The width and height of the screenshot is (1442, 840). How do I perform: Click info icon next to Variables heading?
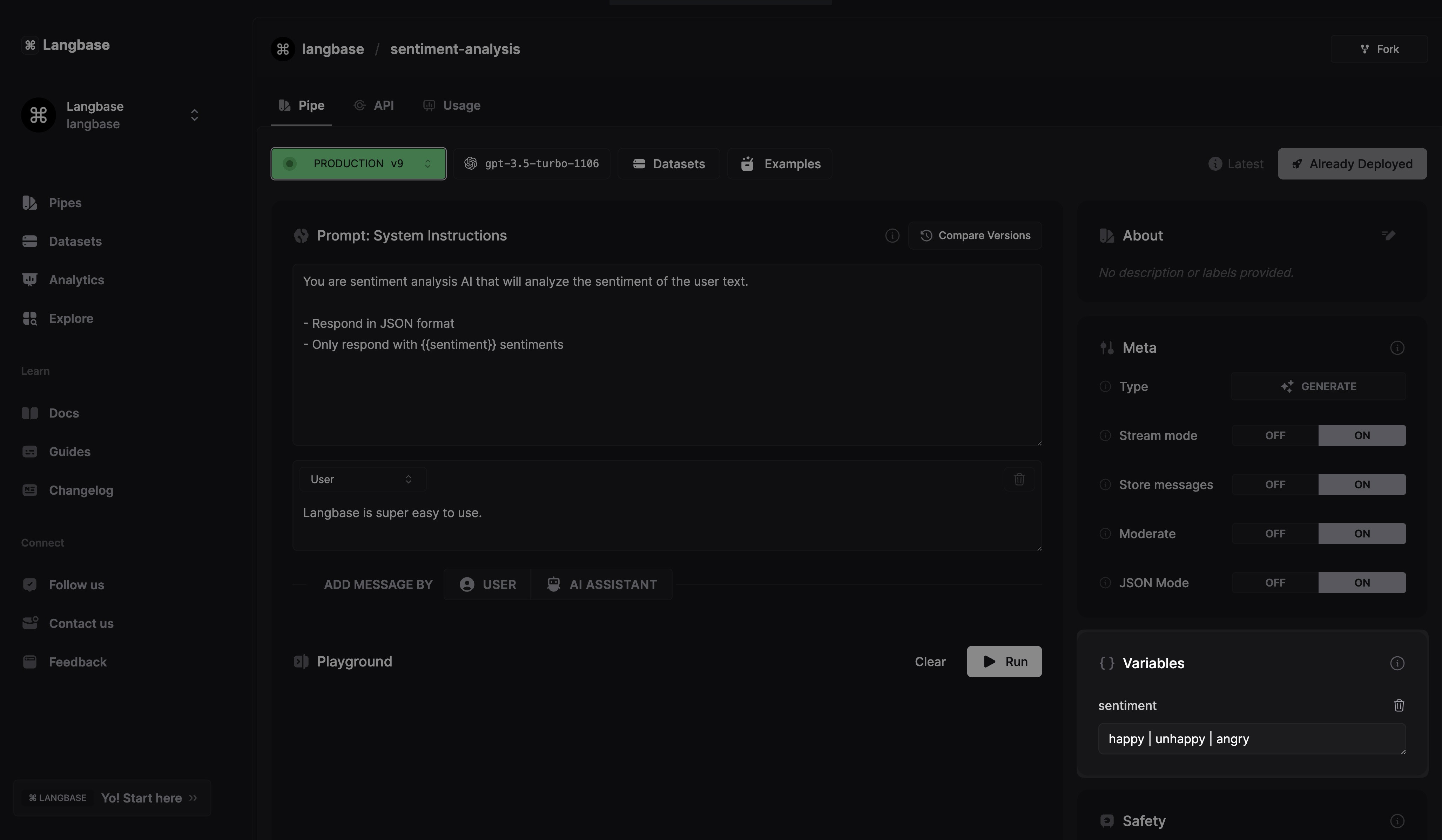point(1397,663)
